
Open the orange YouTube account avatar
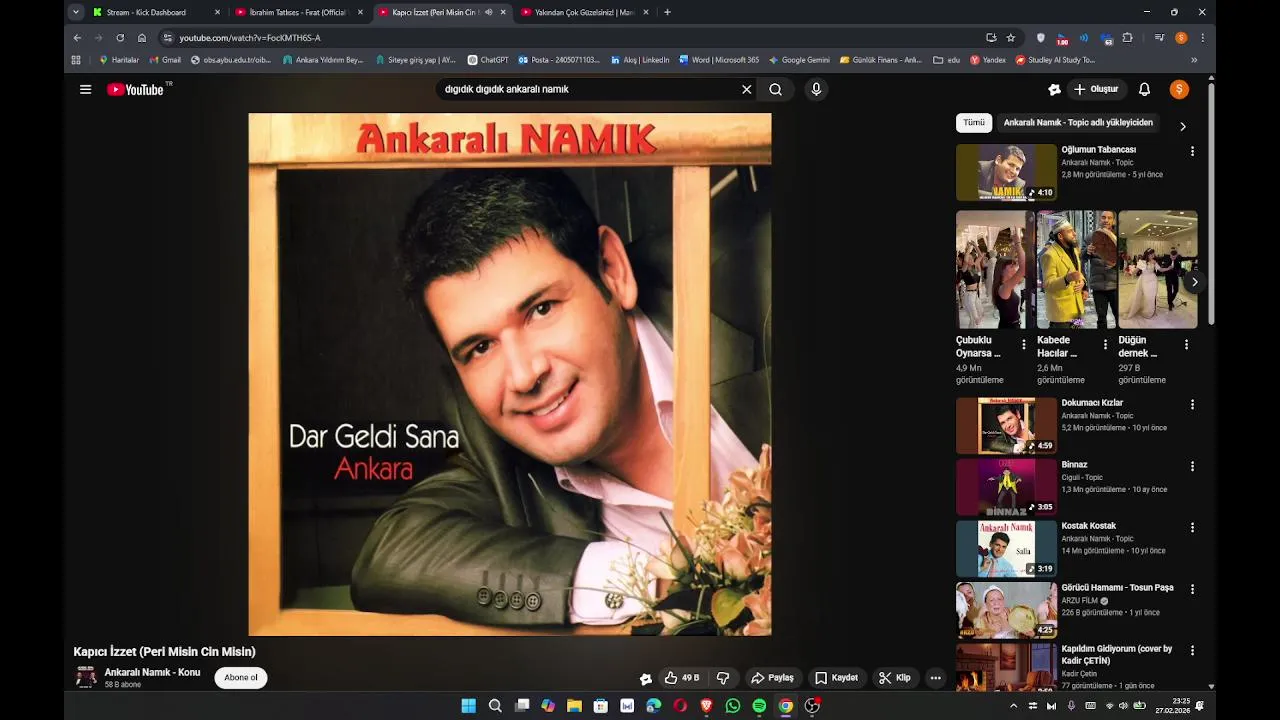[x=1179, y=89]
